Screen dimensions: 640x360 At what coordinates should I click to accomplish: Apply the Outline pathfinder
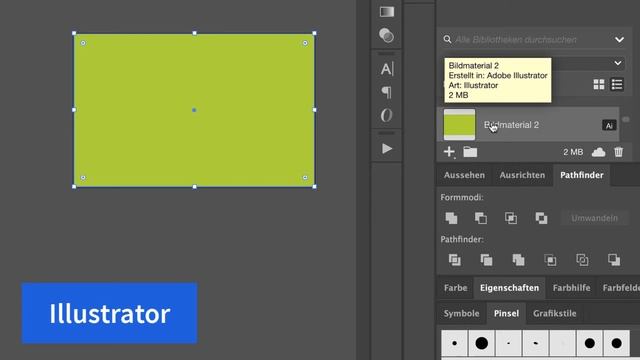(582, 260)
